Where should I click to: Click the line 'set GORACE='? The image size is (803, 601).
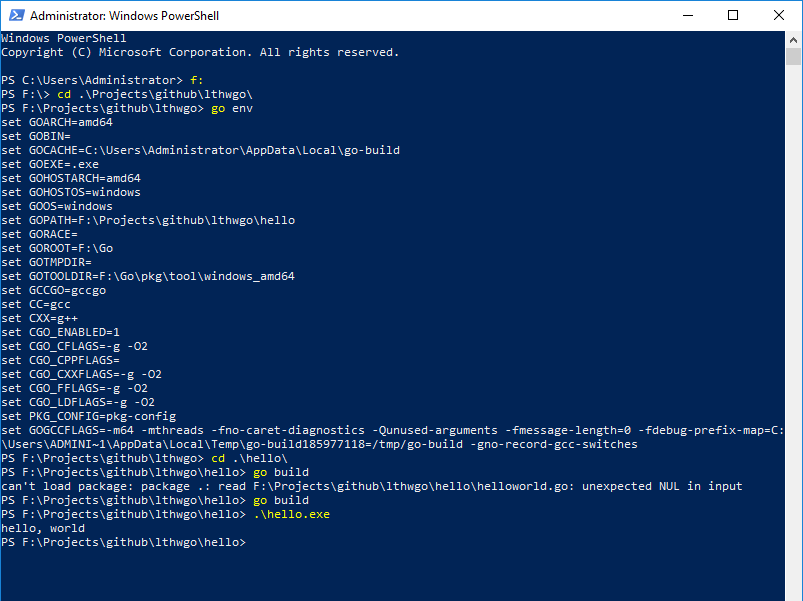click(x=39, y=234)
